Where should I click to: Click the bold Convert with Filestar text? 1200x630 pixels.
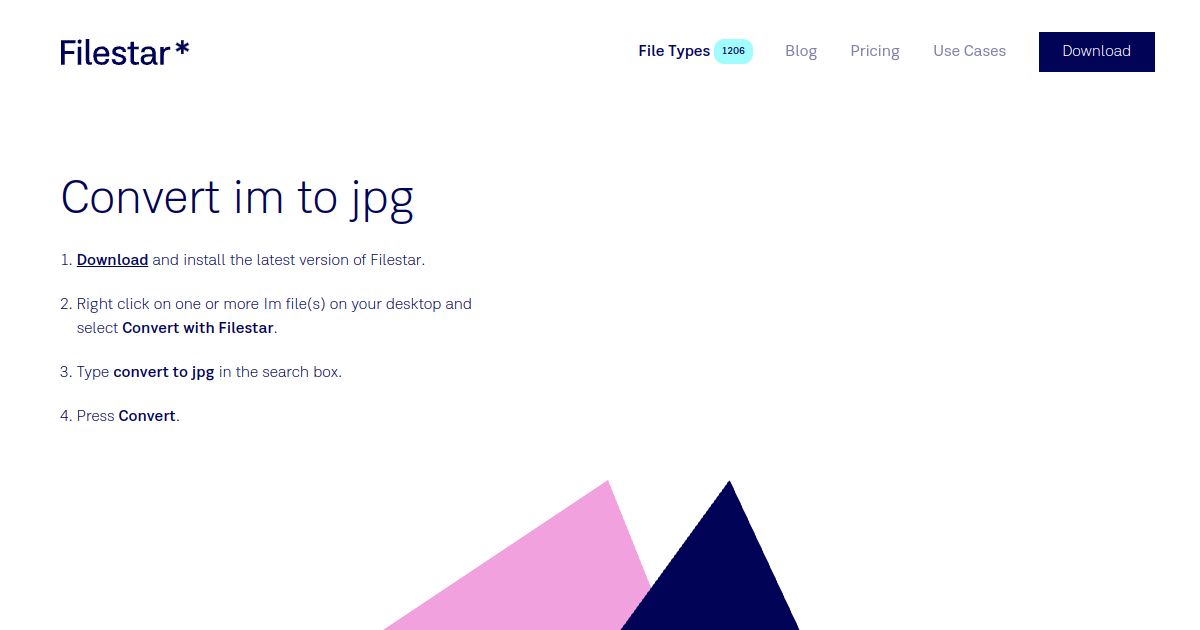tap(197, 327)
